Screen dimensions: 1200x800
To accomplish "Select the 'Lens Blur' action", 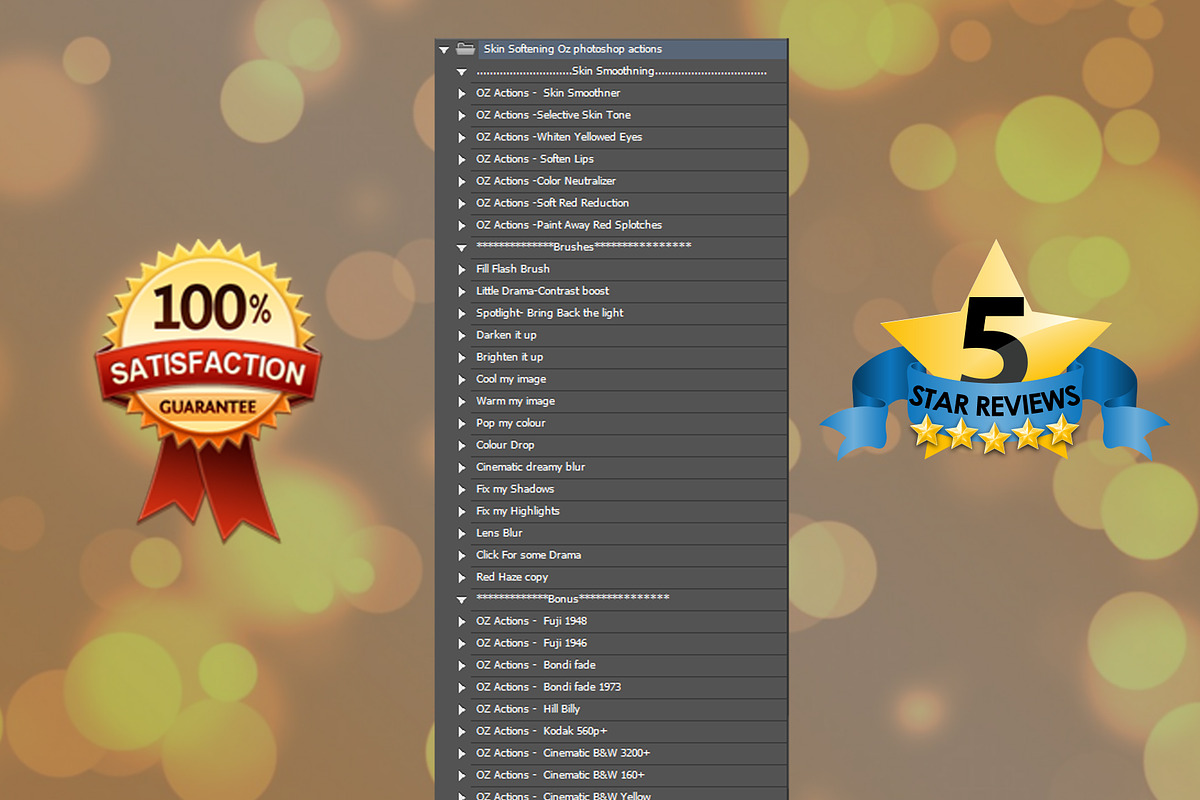I will tap(629, 533).
